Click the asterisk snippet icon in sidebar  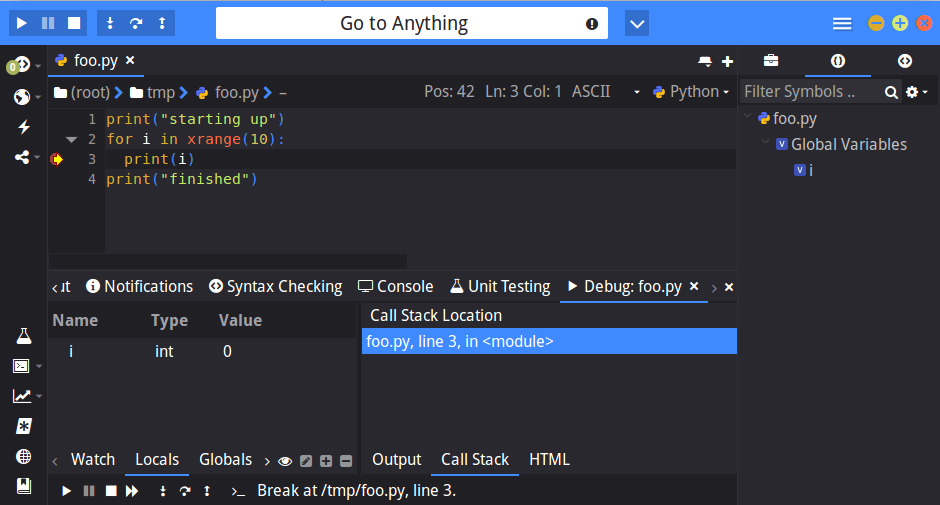click(x=23, y=426)
